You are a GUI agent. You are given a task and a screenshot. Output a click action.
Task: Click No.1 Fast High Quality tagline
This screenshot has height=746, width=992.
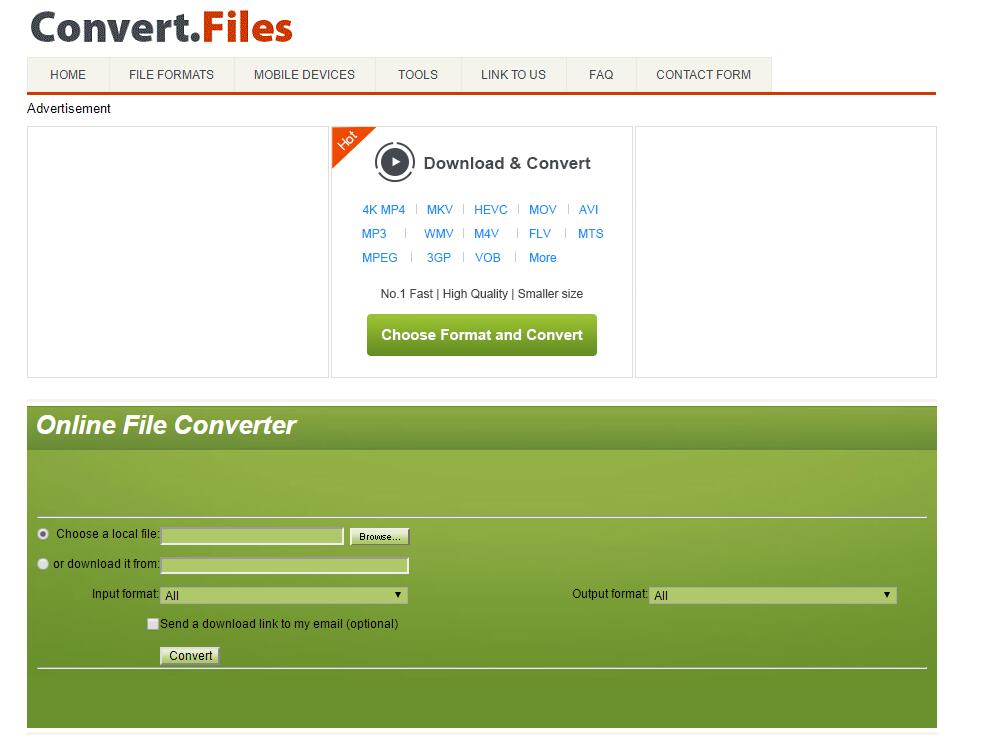(481, 294)
